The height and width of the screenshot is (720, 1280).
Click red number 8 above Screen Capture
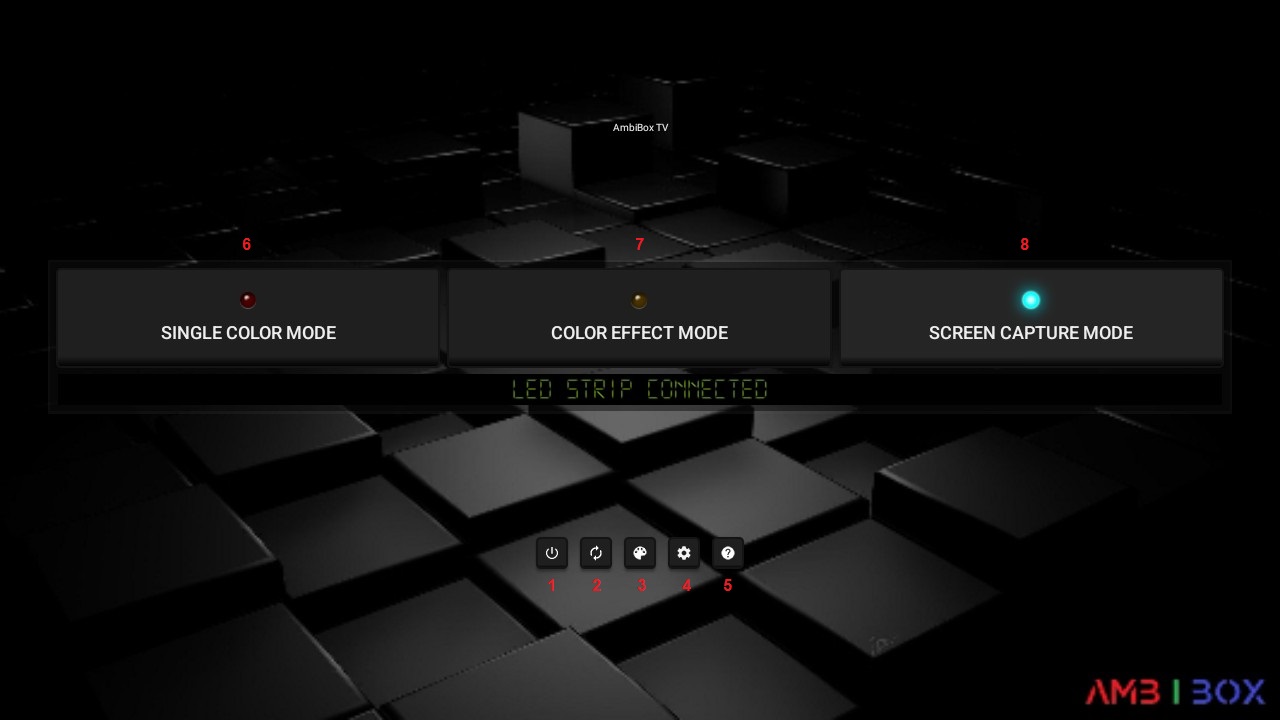pyautogui.click(x=1024, y=244)
